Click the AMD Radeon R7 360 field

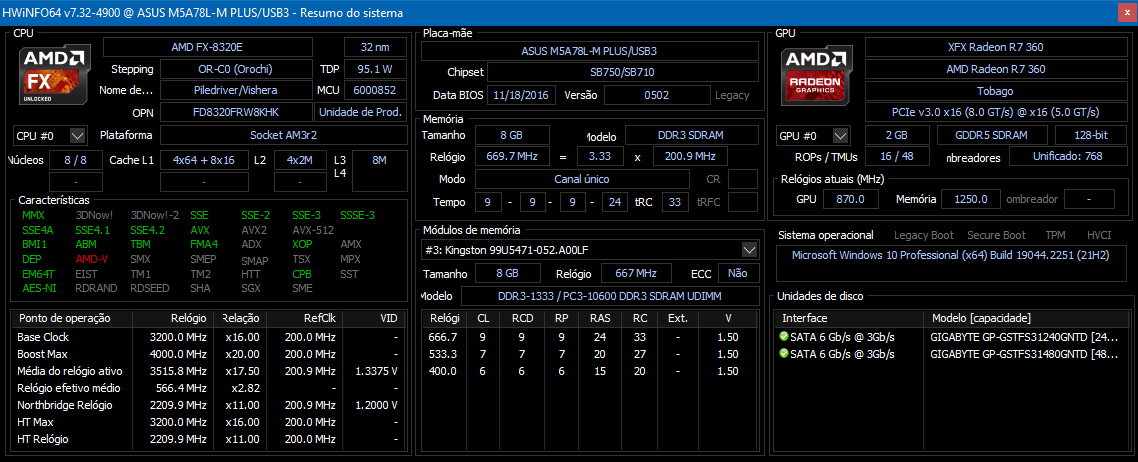tap(996, 70)
